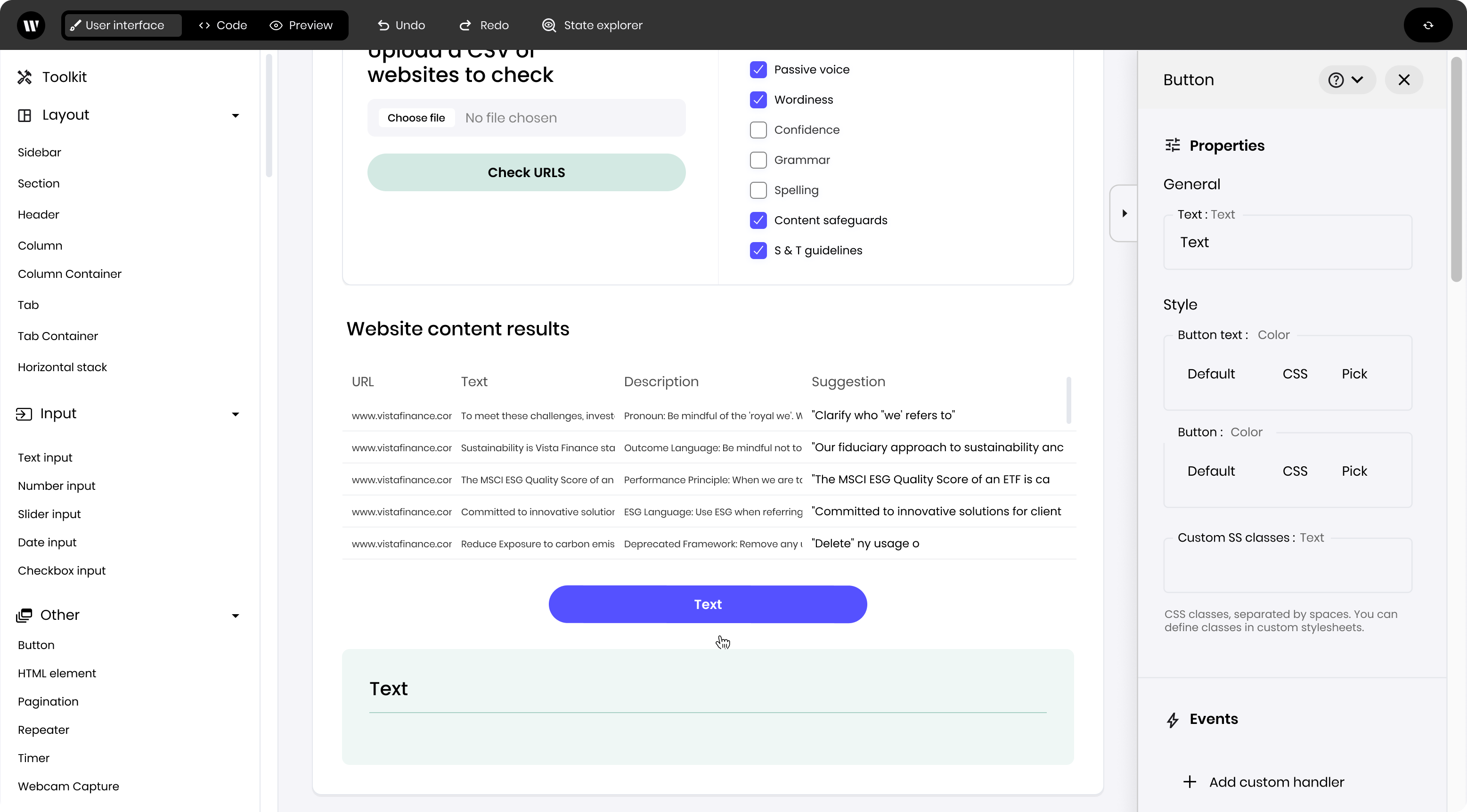The height and width of the screenshot is (812, 1467).
Task: Click the Custom CSS classes input field
Action: [x=1287, y=566]
